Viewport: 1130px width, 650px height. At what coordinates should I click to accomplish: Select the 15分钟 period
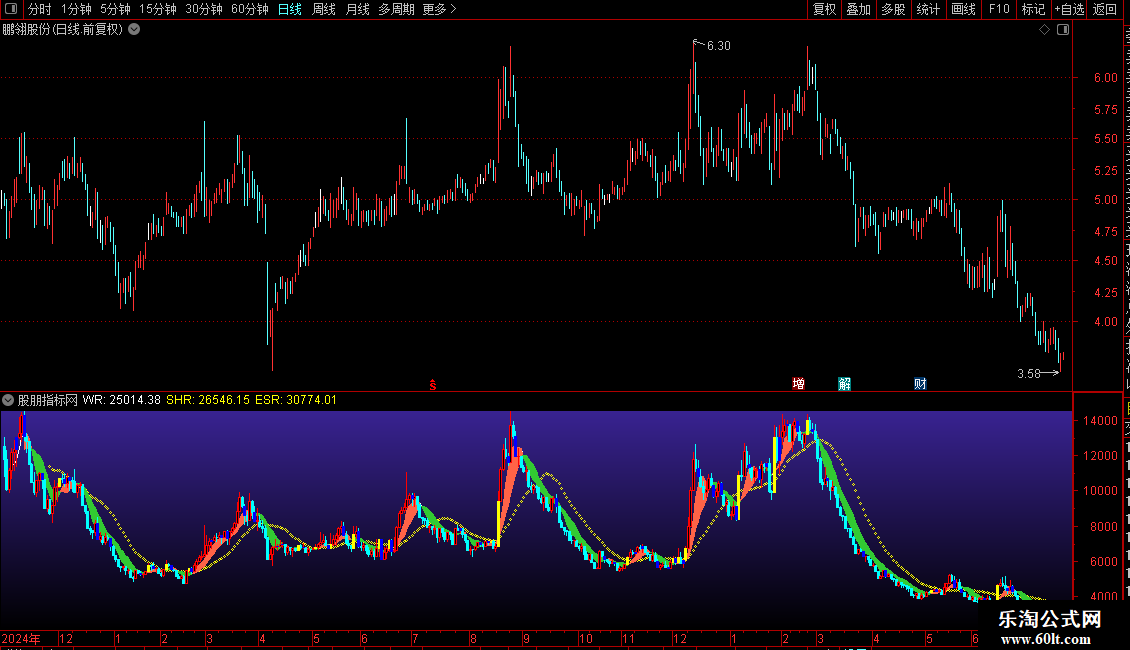[x=158, y=9]
